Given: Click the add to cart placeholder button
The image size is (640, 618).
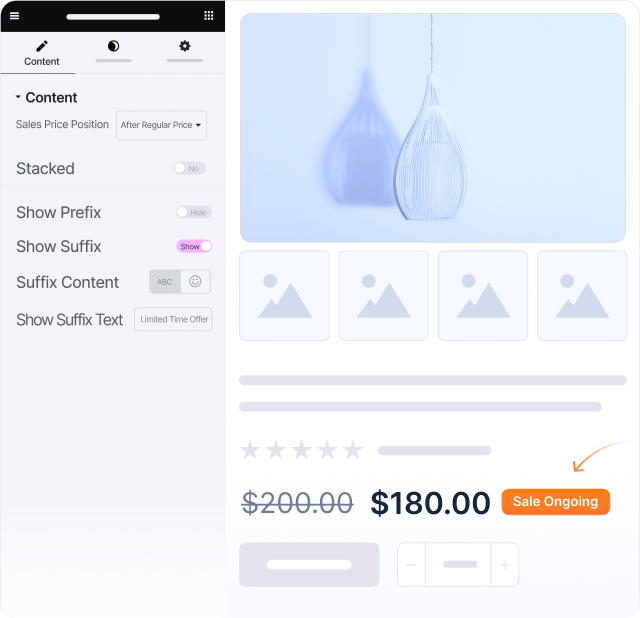Looking at the screenshot, I should (309, 565).
